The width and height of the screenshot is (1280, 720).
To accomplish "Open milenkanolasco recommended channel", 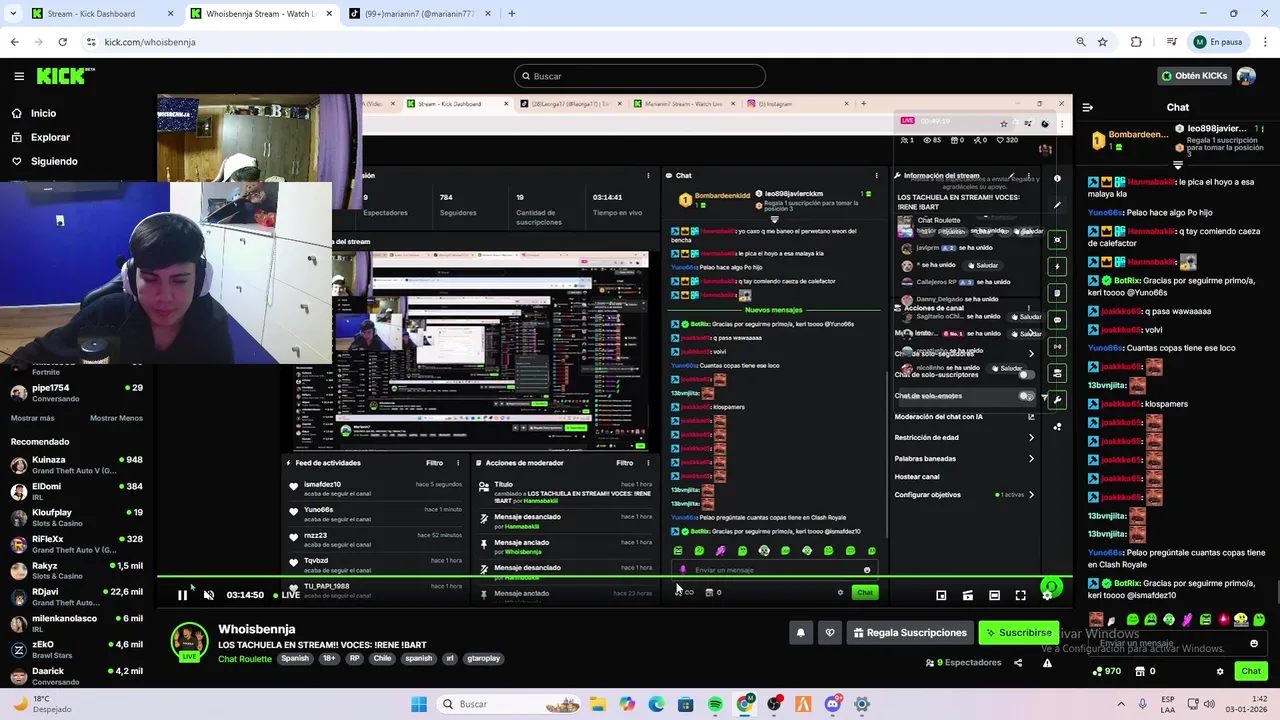I will click(76, 624).
